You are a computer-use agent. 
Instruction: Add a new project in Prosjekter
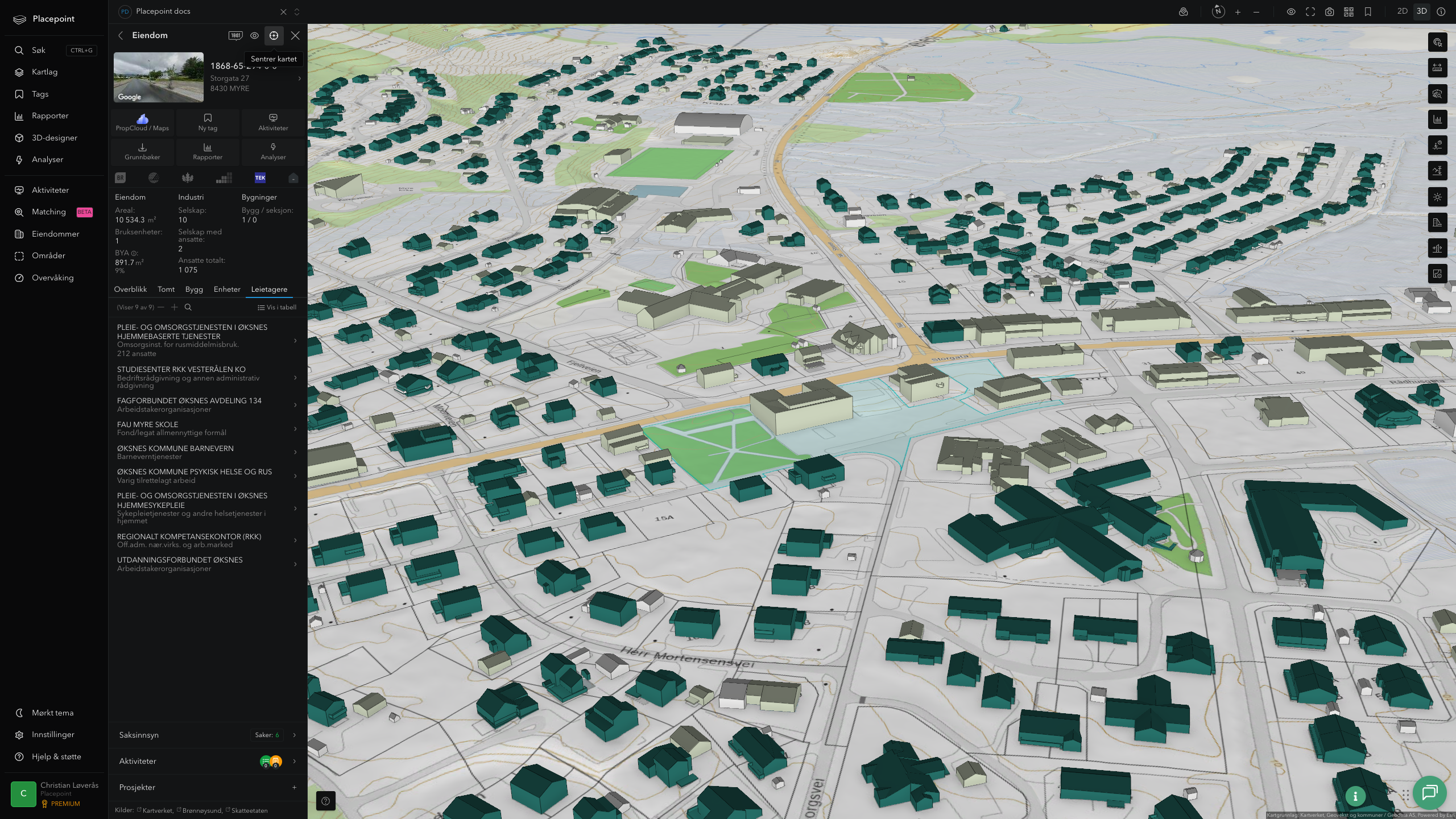(x=294, y=787)
